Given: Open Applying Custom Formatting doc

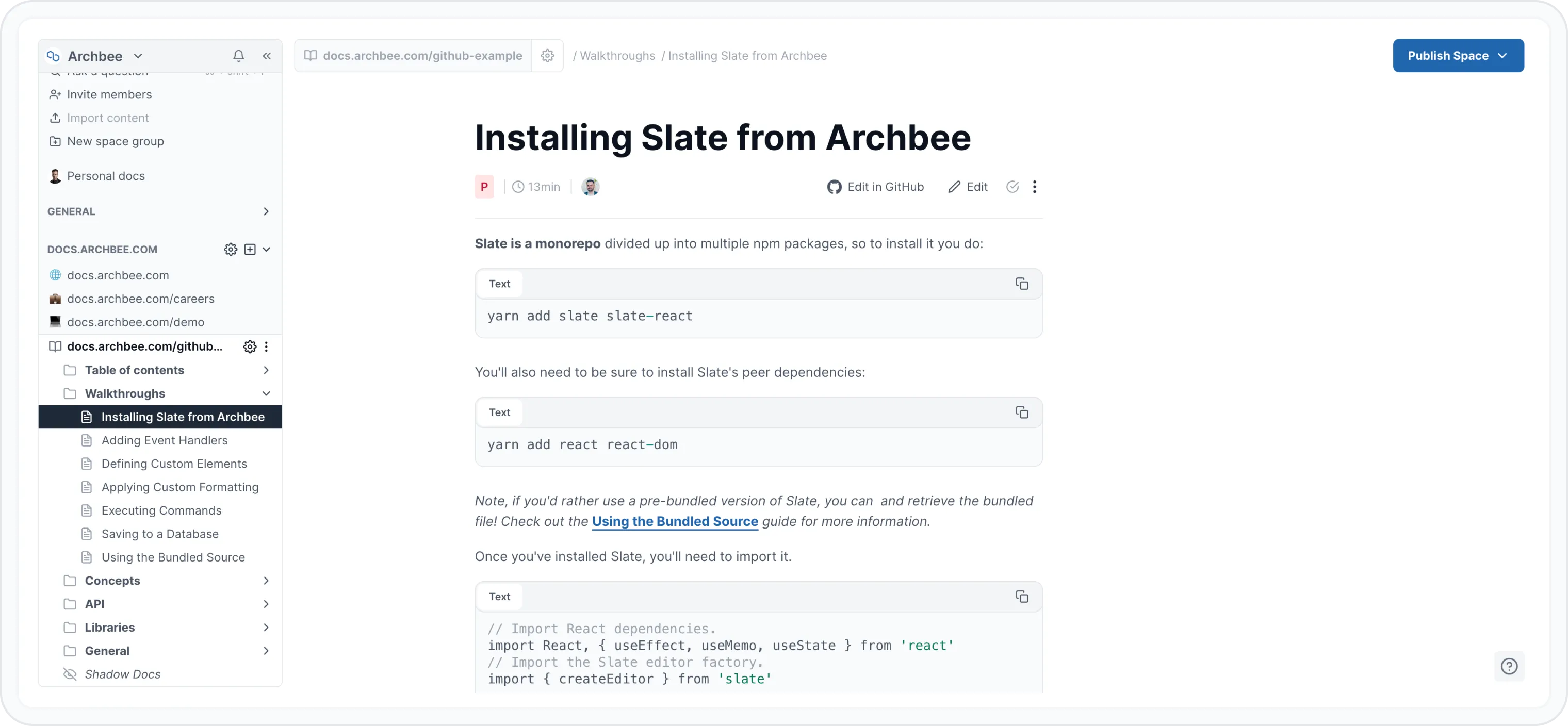Looking at the screenshot, I should coord(179,487).
